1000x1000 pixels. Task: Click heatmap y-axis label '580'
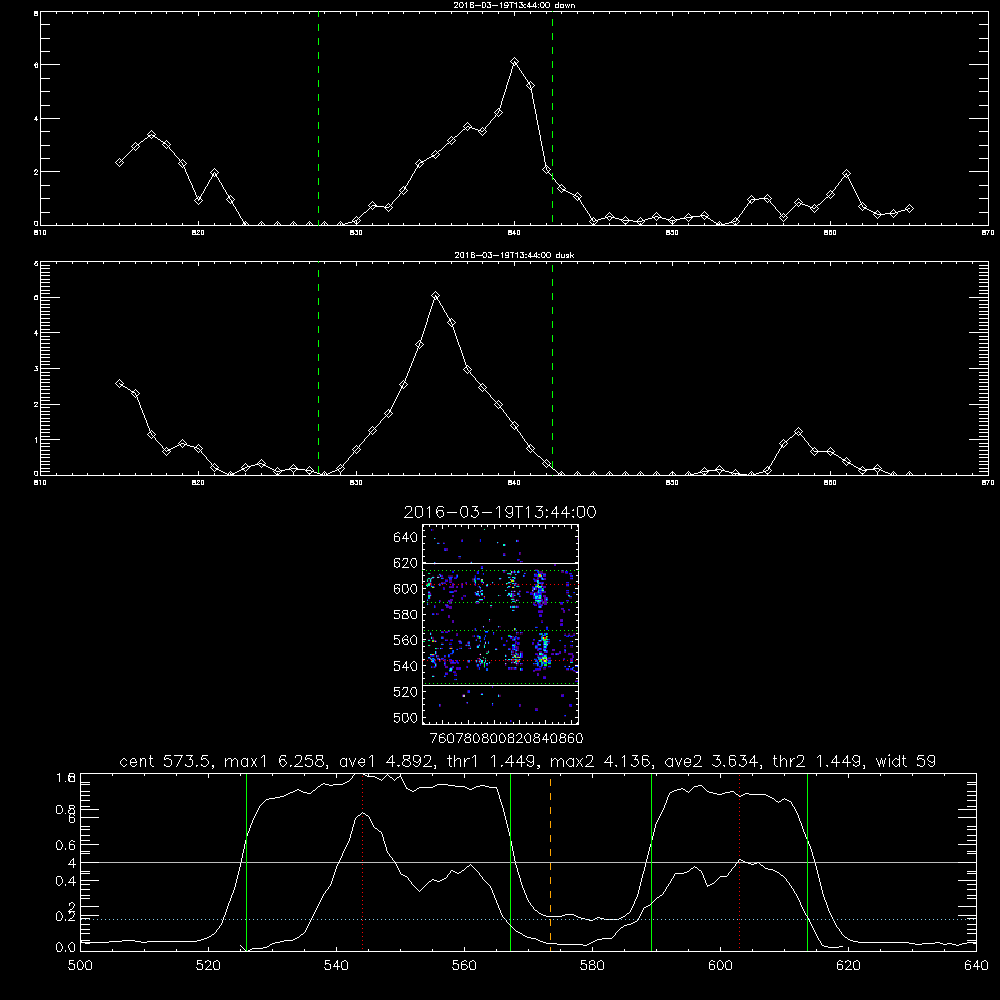click(406, 615)
